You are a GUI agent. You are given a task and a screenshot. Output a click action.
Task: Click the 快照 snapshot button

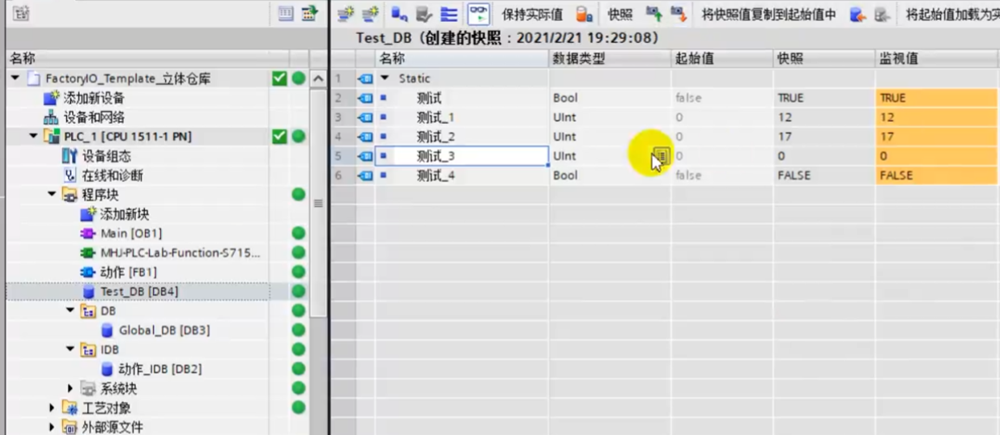(620, 14)
